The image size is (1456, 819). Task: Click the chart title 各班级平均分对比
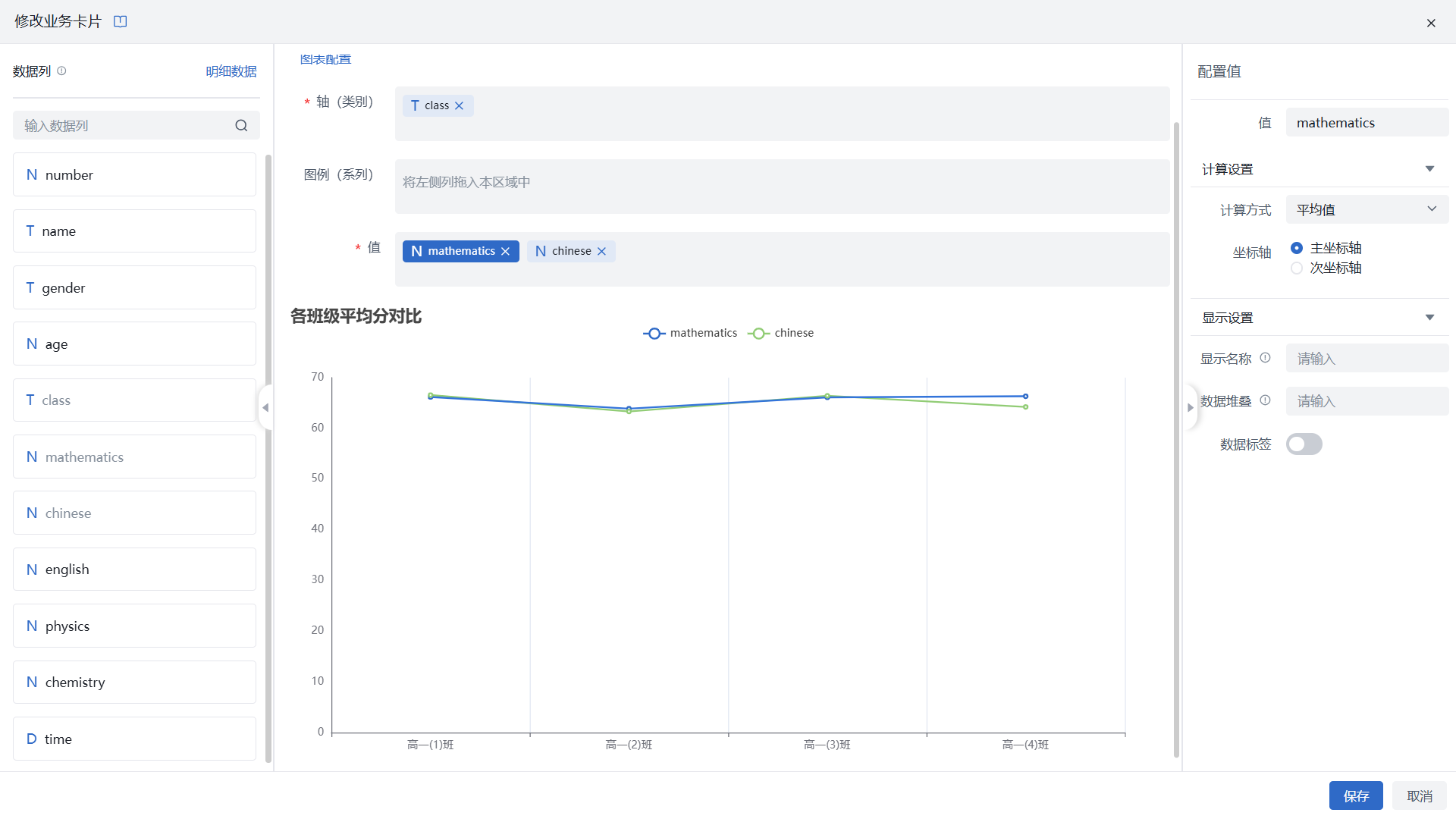pyautogui.click(x=356, y=316)
